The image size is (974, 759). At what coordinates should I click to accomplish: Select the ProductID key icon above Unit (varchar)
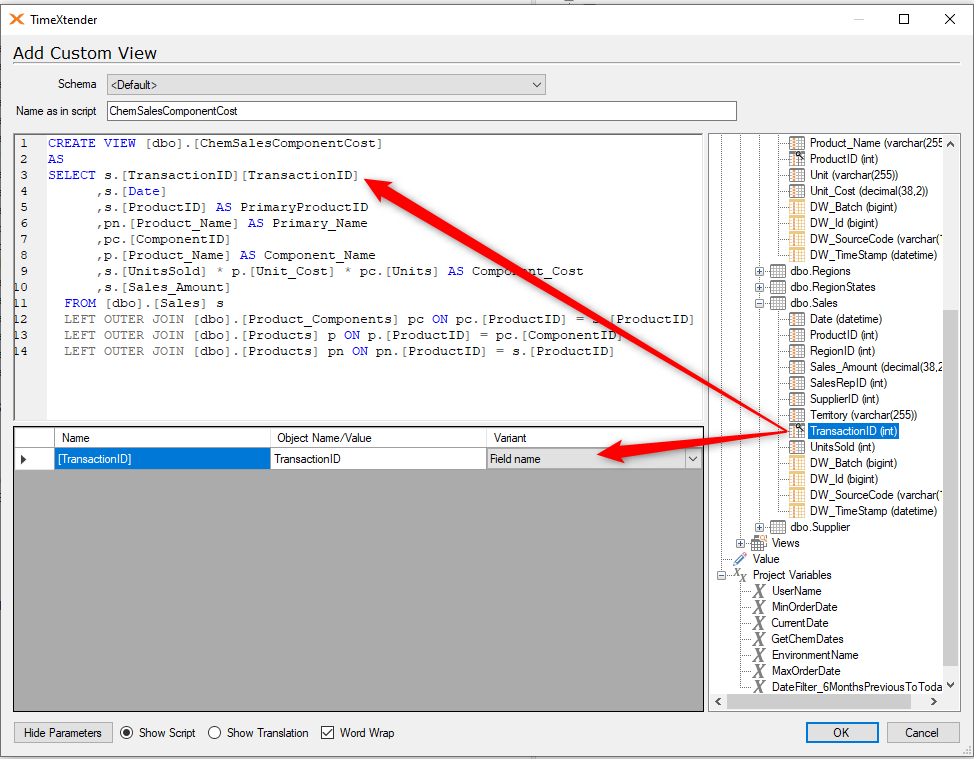[796, 159]
